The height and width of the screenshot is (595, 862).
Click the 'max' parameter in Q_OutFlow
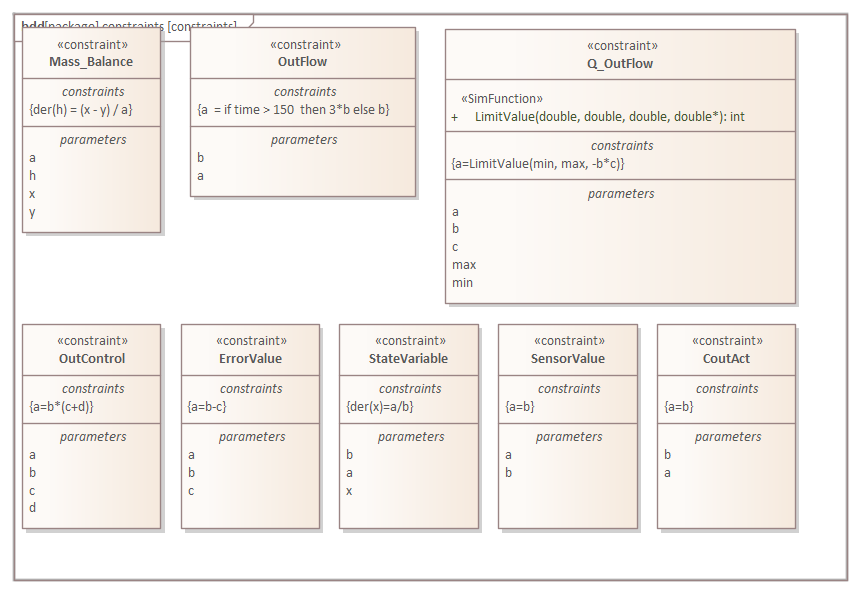tap(464, 265)
